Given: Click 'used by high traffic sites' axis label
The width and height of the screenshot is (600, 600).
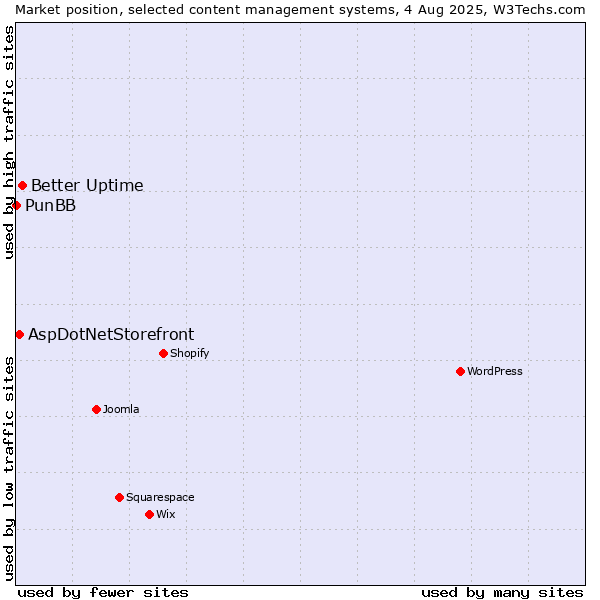Looking at the screenshot, I should tap(8, 142).
